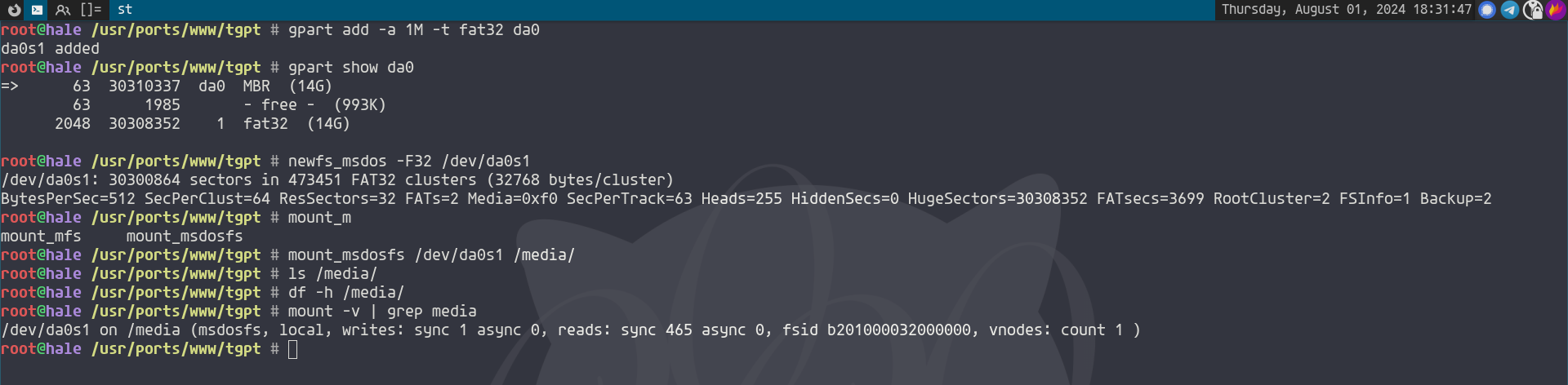Click the terminal cursor at the last prompt
1568x385 pixels.
tap(293, 350)
